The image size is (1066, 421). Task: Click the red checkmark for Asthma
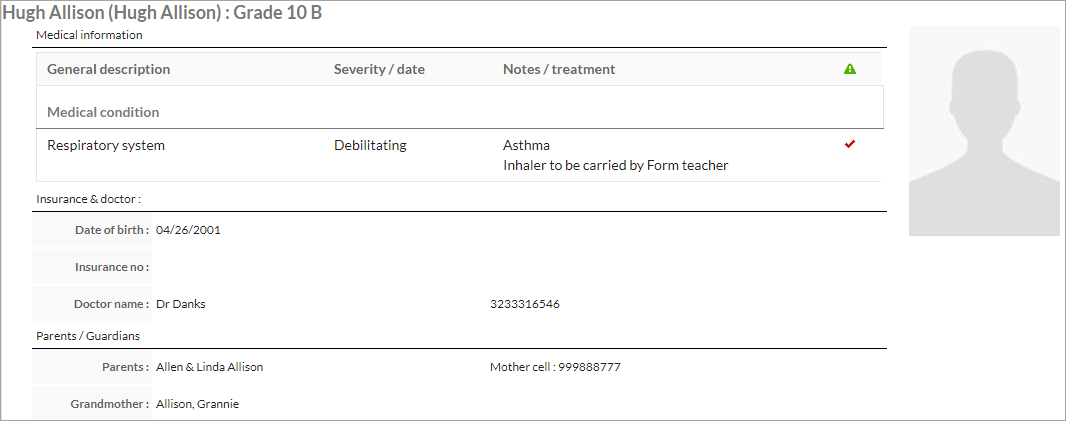coord(849,144)
